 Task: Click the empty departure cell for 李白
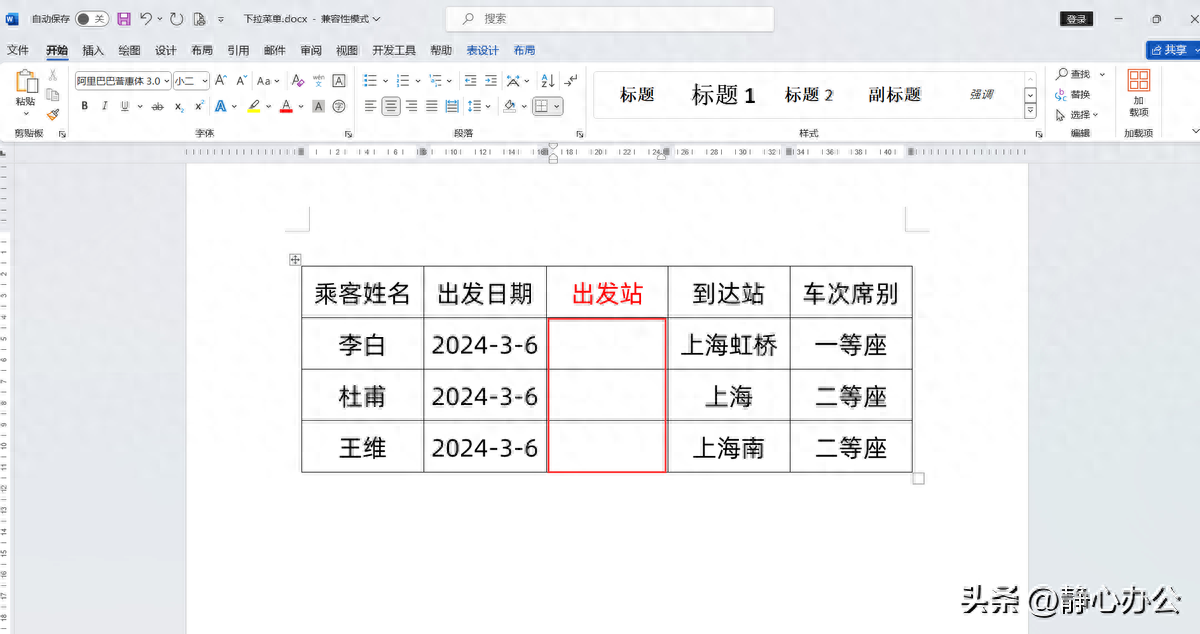click(x=607, y=344)
